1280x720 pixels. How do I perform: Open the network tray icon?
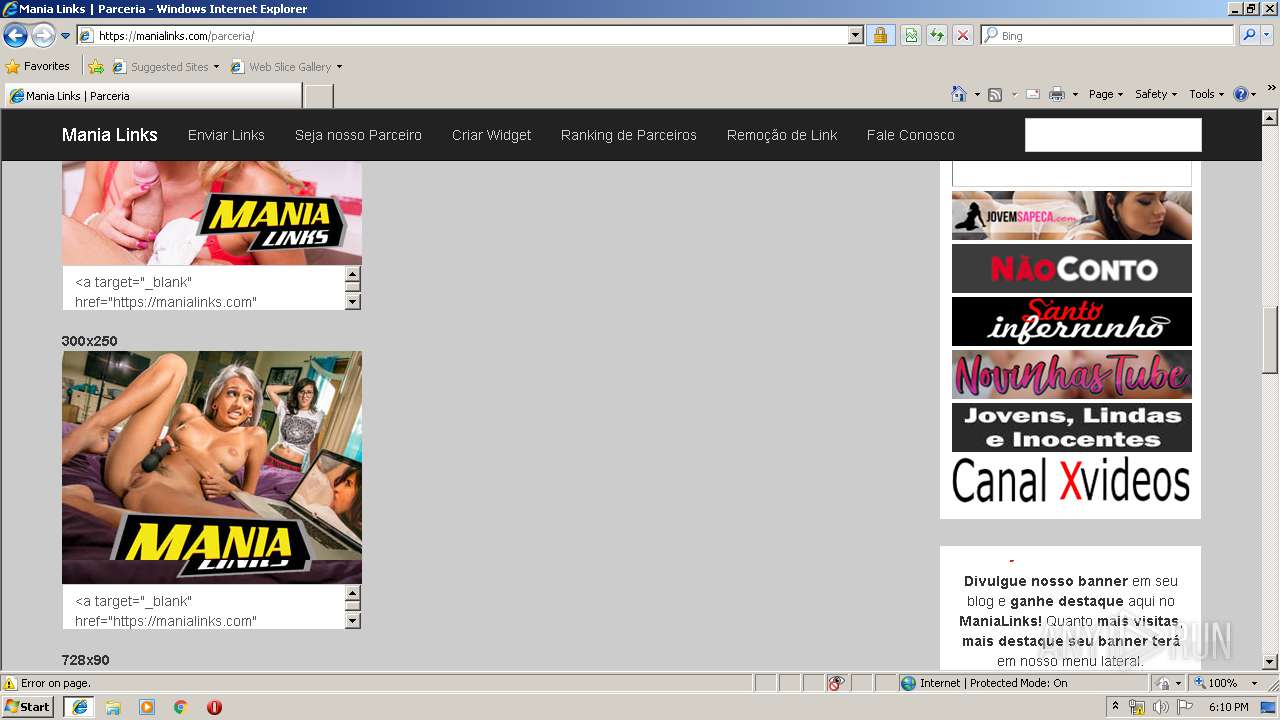coord(1137,707)
